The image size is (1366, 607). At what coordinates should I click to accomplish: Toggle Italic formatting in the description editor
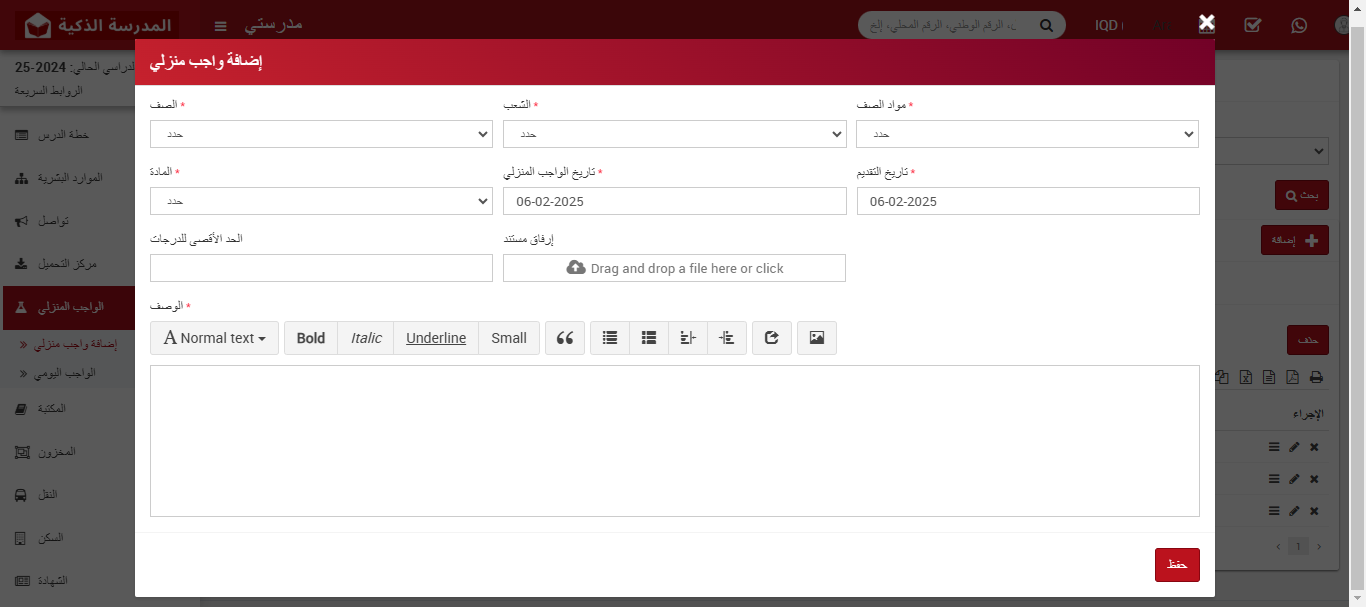366,337
